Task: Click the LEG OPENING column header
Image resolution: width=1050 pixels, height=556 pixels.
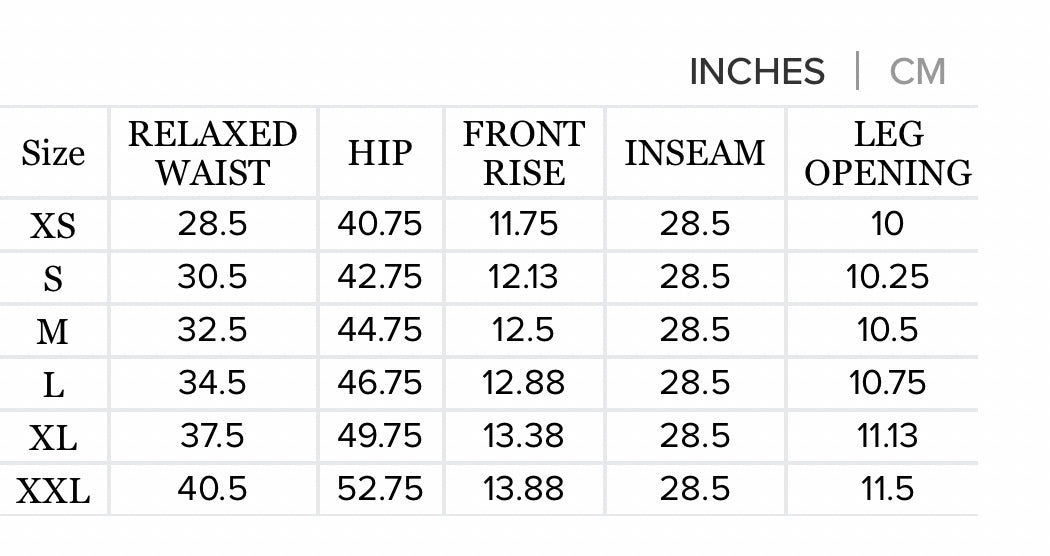Action: click(888, 153)
